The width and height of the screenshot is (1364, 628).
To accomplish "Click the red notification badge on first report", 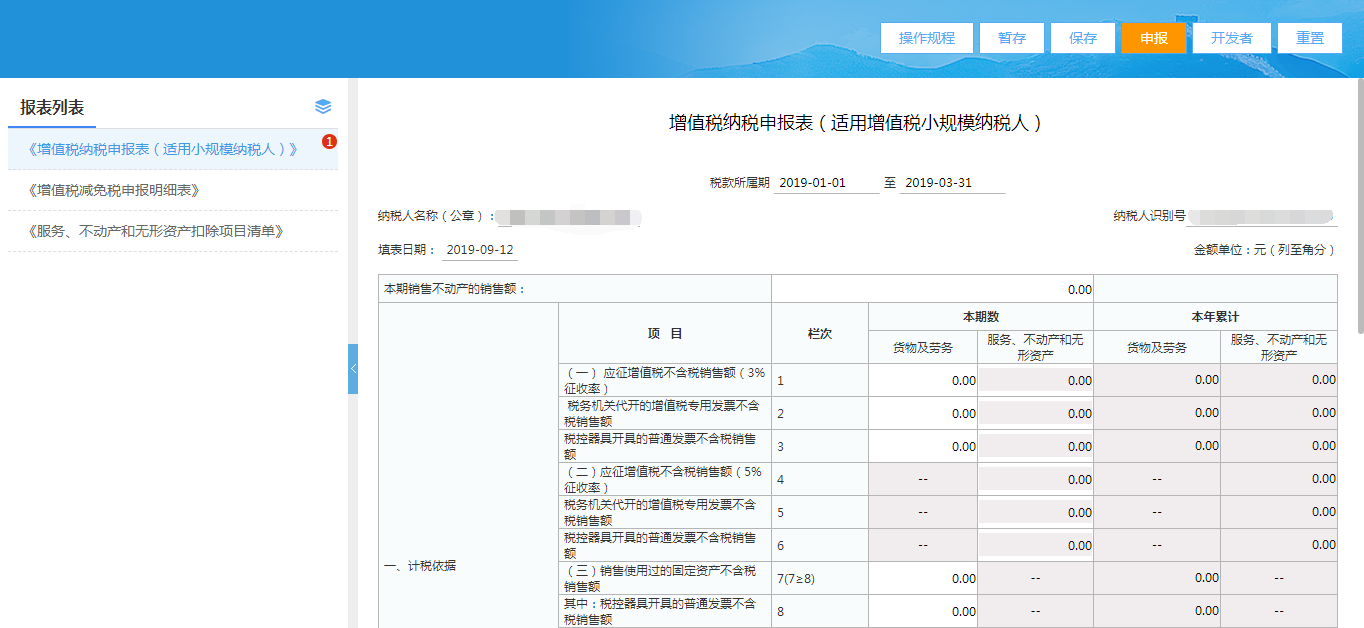I will coord(329,142).
